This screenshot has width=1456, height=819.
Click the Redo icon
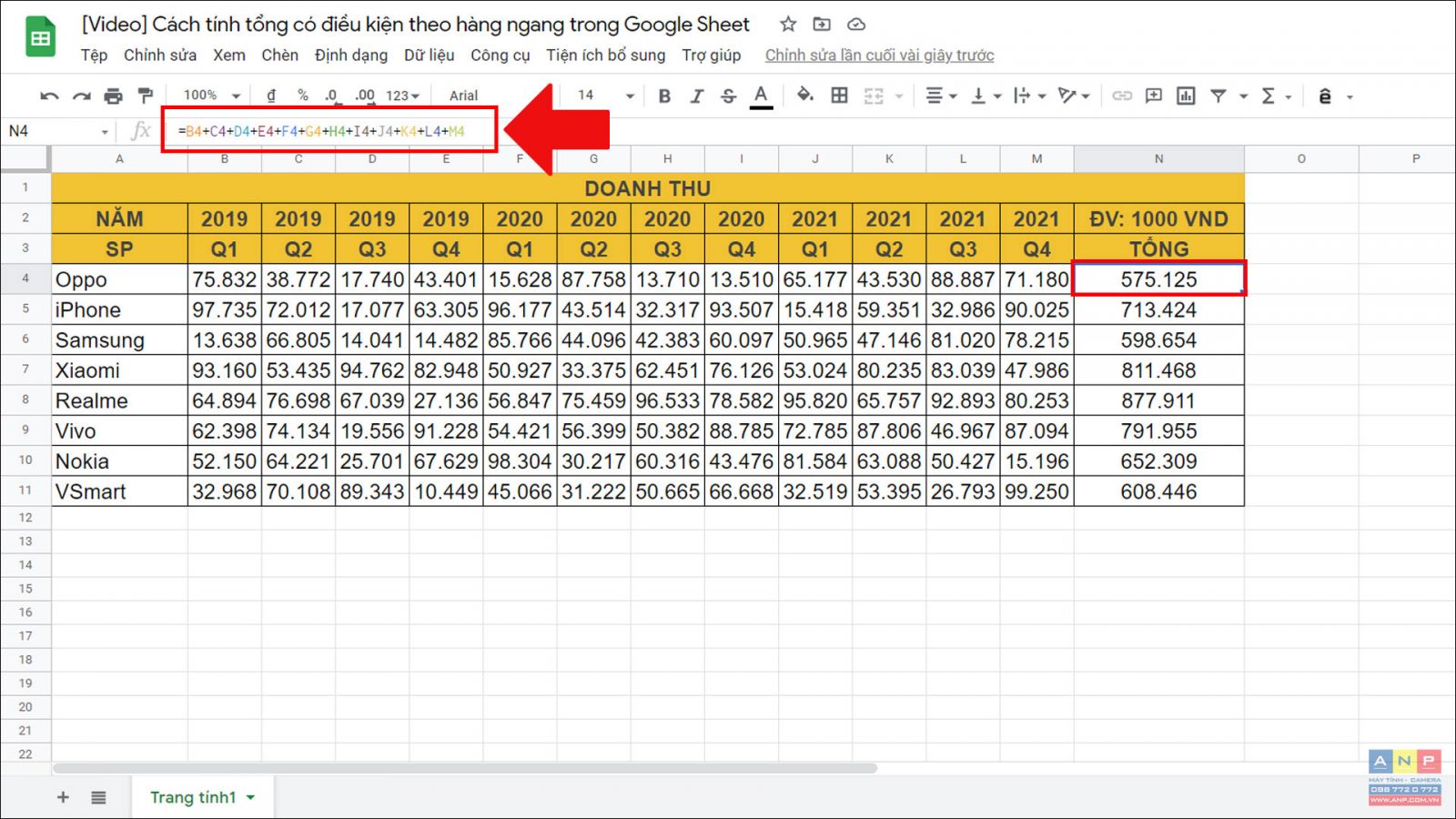(x=82, y=96)
